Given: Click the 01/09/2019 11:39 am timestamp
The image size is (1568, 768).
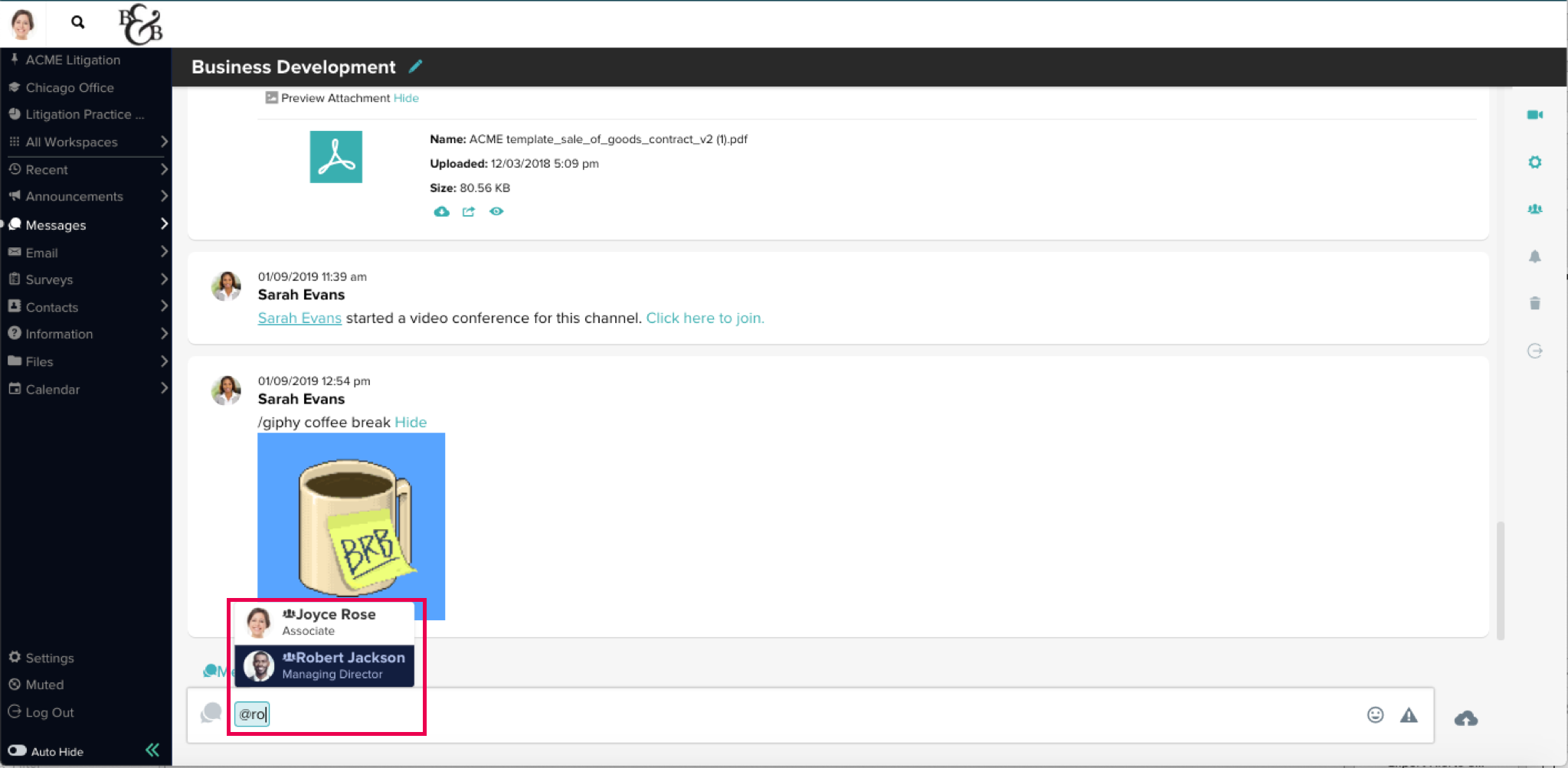Looking at the screenshot, I should click(x=312, y=276).
